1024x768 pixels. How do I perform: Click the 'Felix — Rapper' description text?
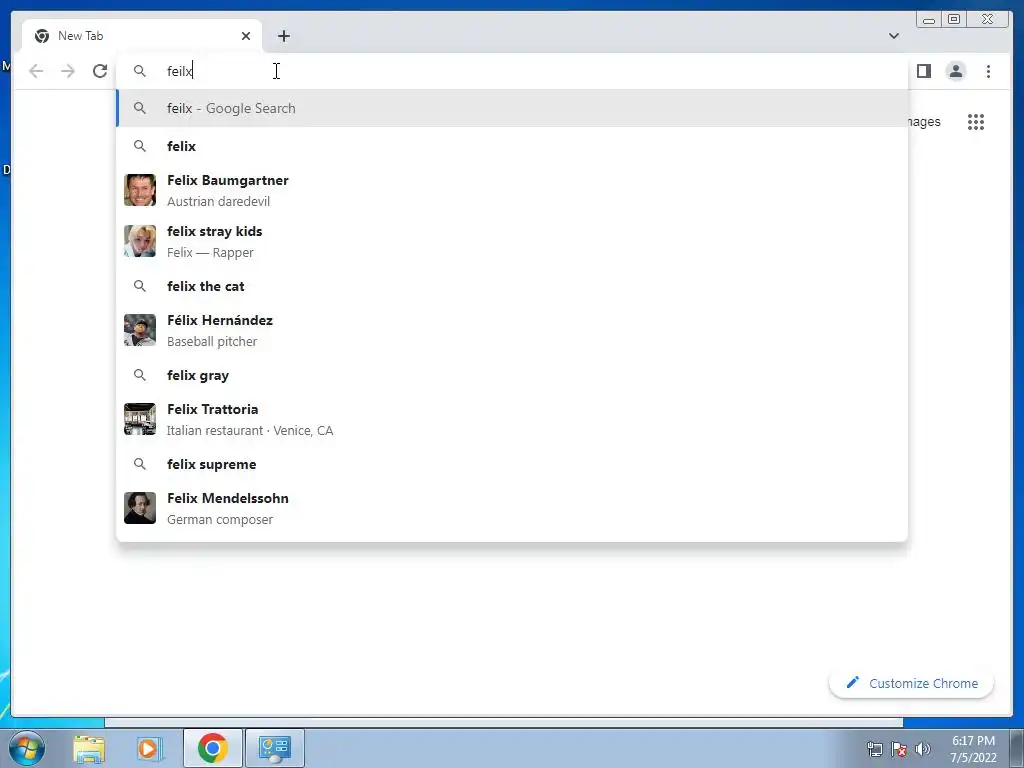210,253
